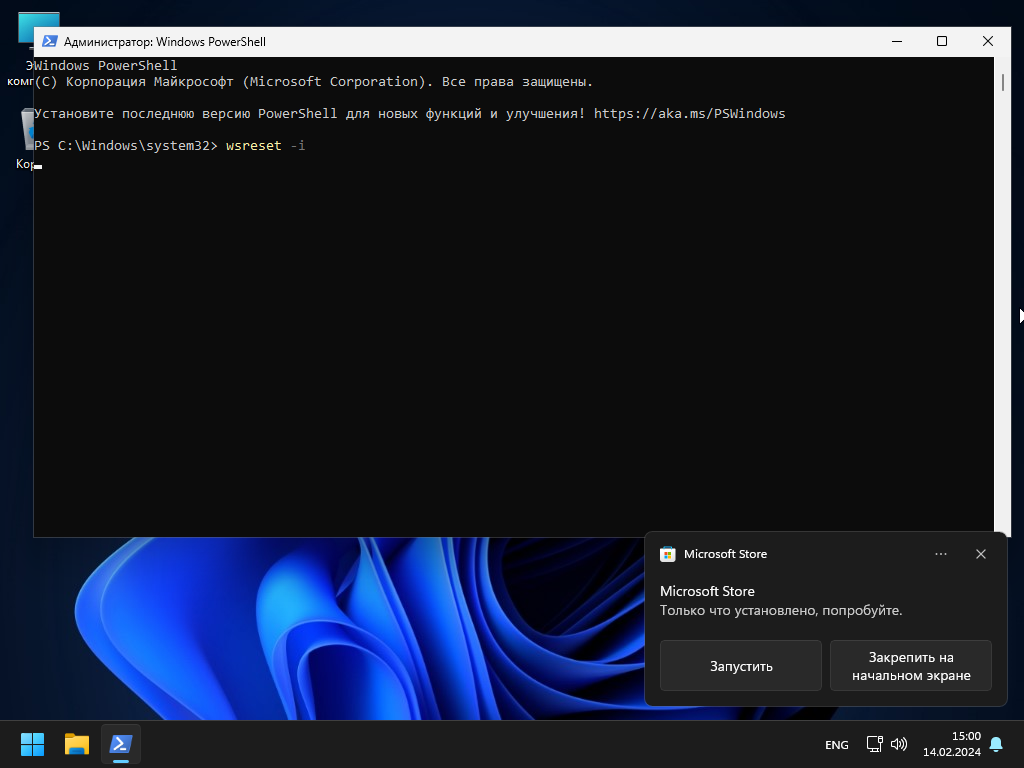Follow the aka.ms/PSWindows link
The width and height of the screenshot is (1024, 768).
689,114
